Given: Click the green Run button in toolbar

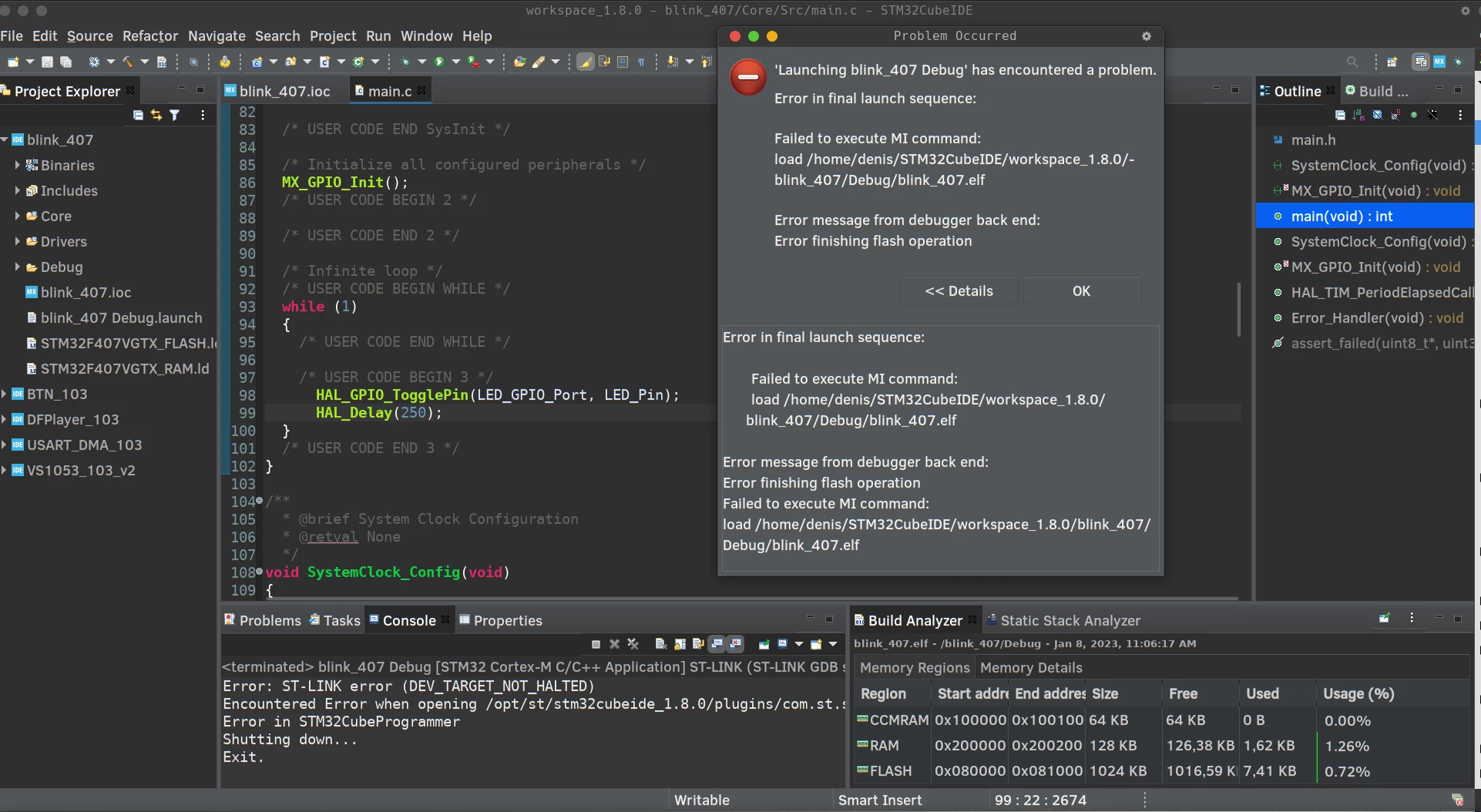Looking at the screenshot, I should coord(439,62).
